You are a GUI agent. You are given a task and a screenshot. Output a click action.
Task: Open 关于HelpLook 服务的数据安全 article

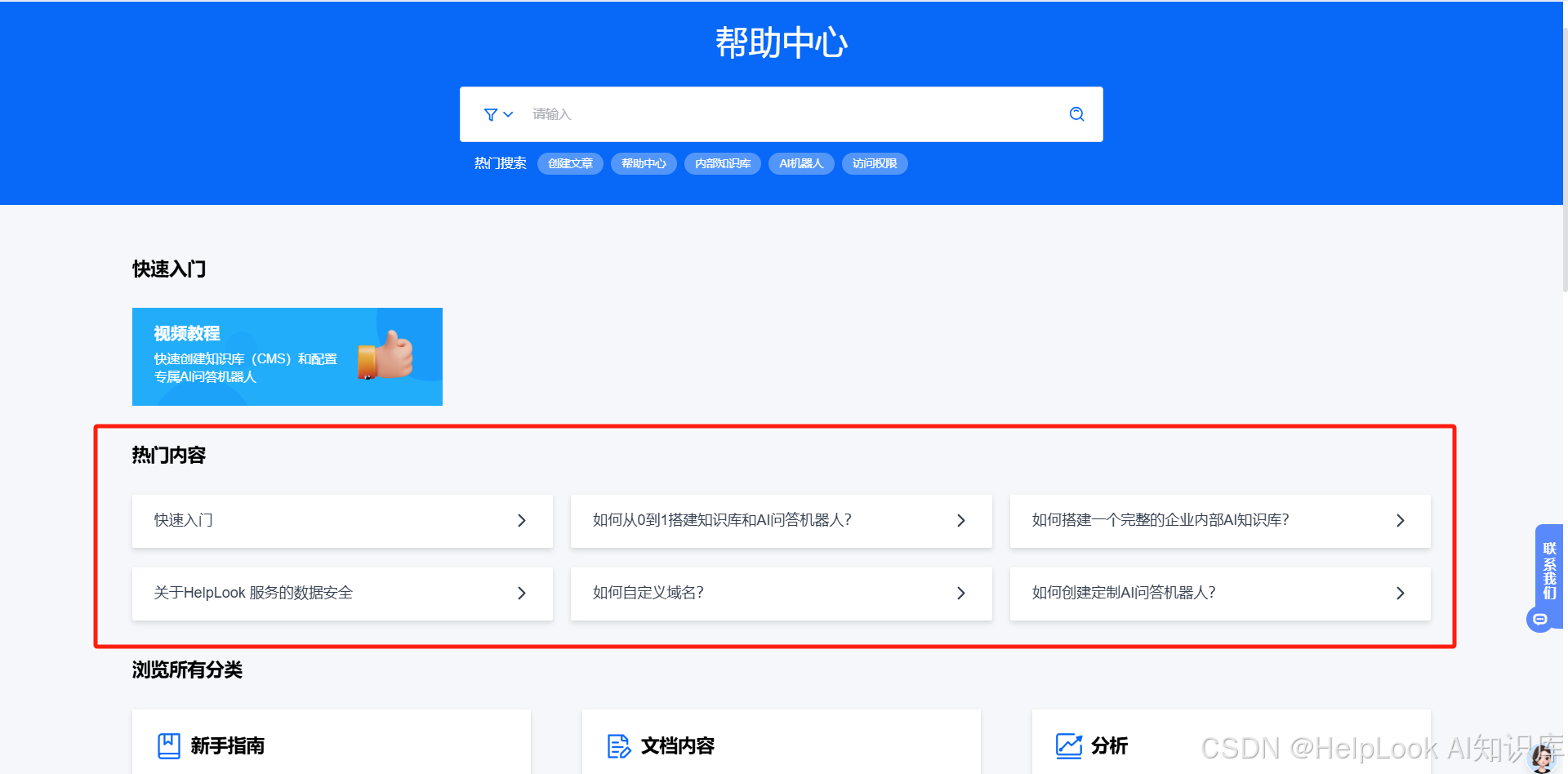(342, 594)
